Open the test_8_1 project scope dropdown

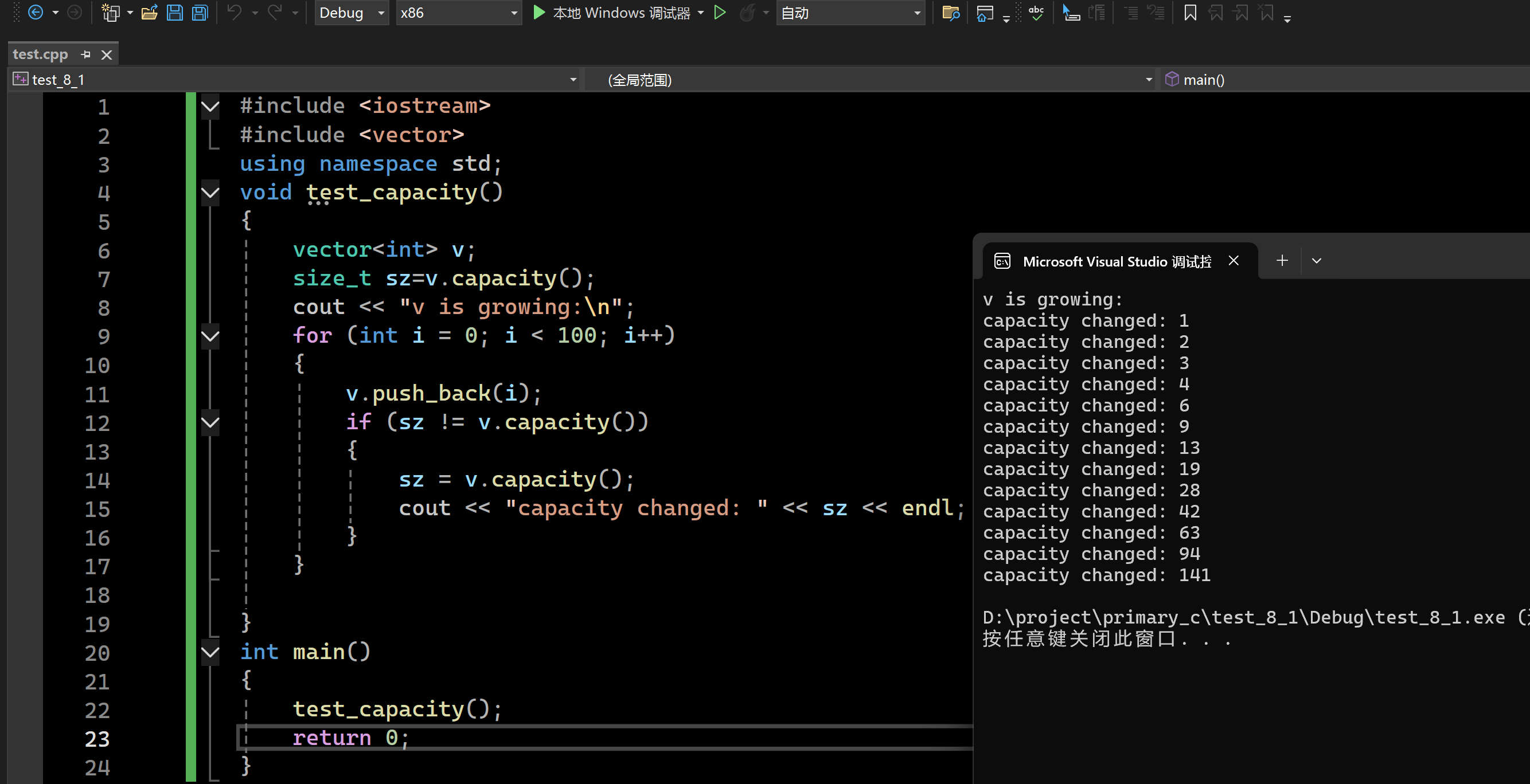(295, 80)
